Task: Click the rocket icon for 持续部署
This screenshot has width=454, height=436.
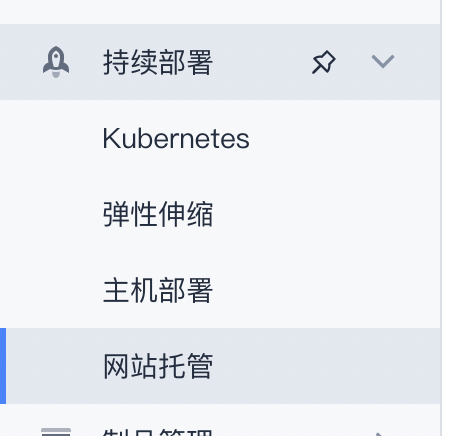Action: pos(56,62)
